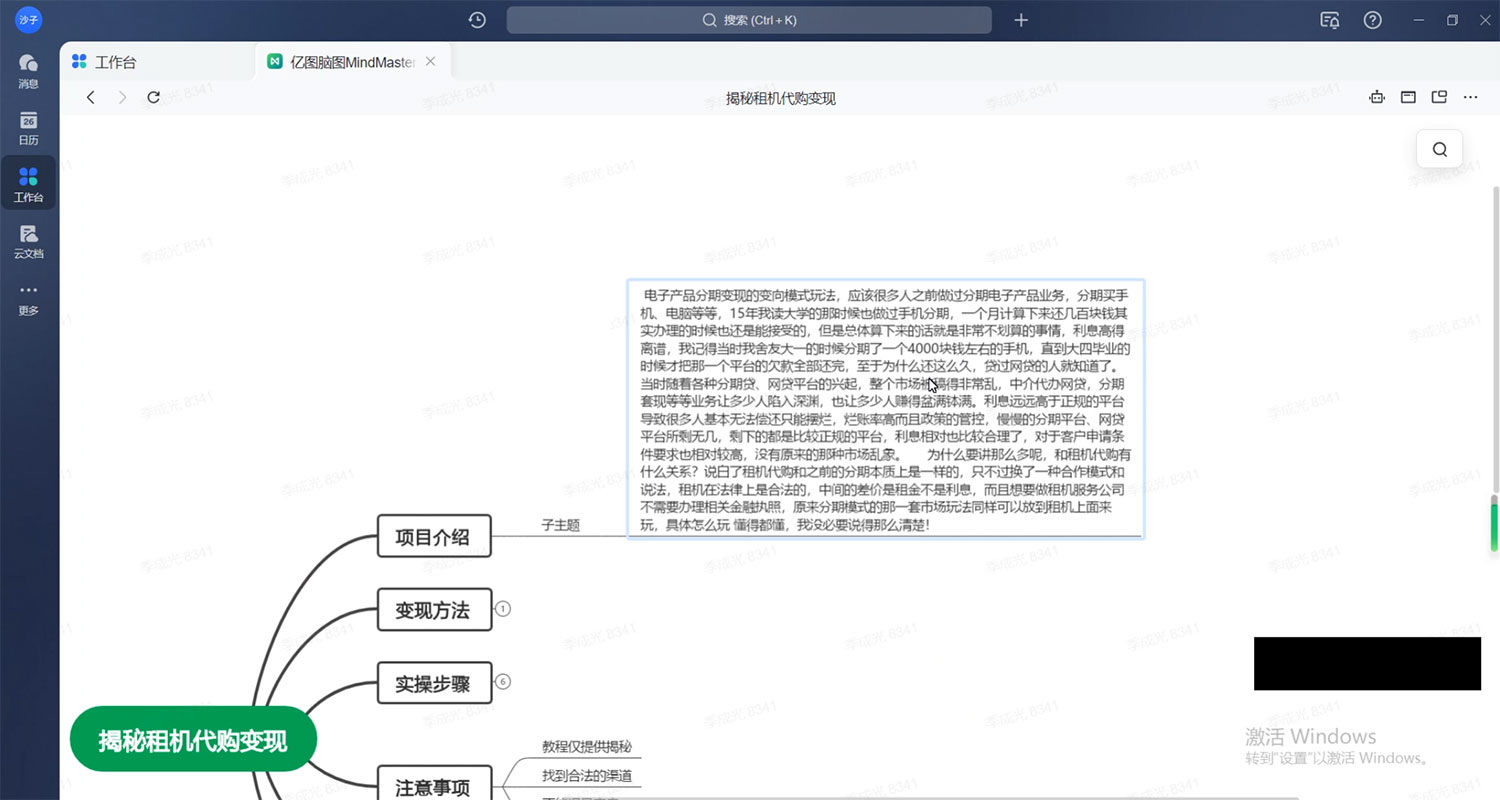The image size is (1500, 800).
Task: Open a new tab with the plus button
Action: pos(1020,20)
